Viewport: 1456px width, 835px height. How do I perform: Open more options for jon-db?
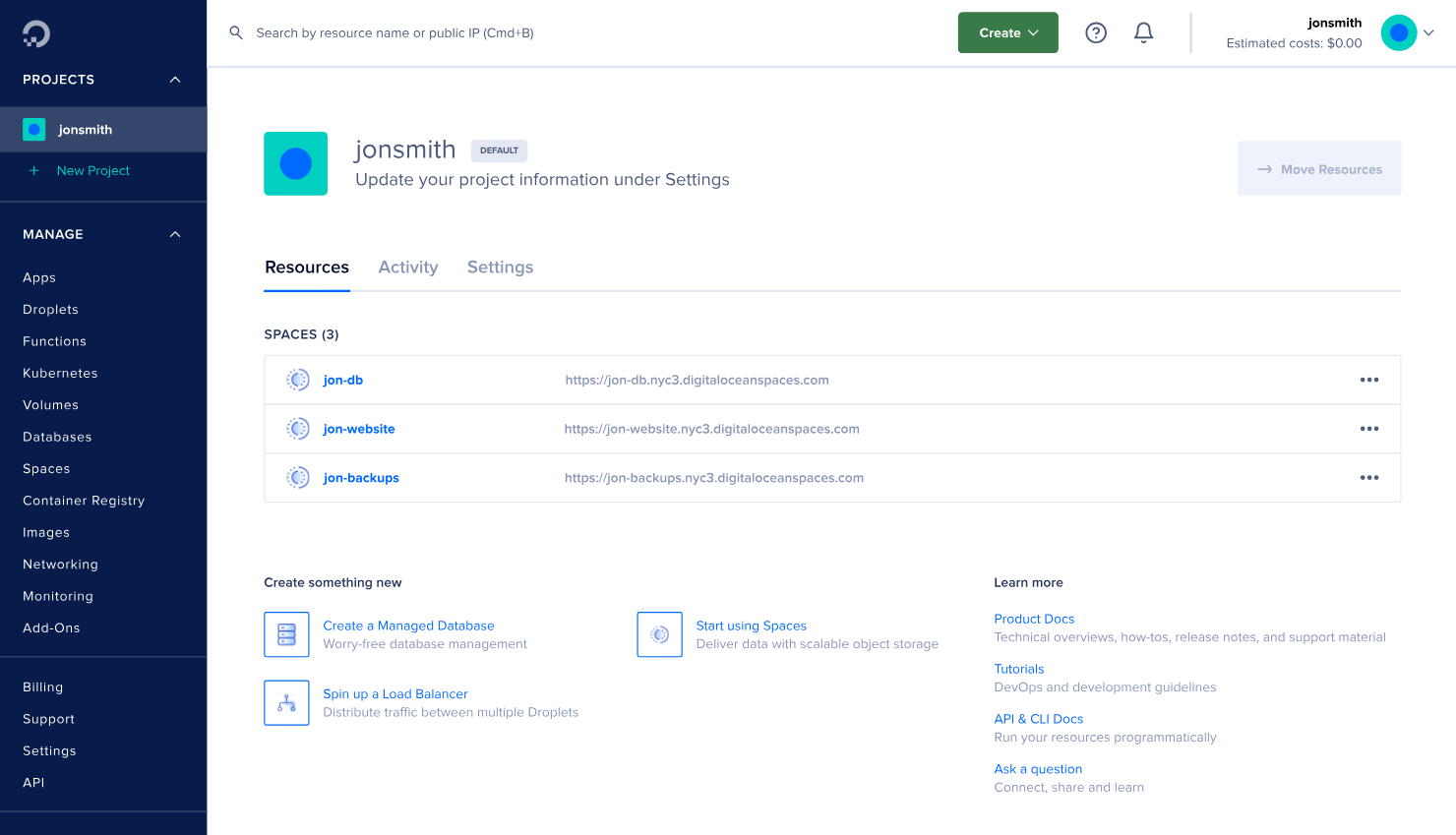tap(1369, 380)
